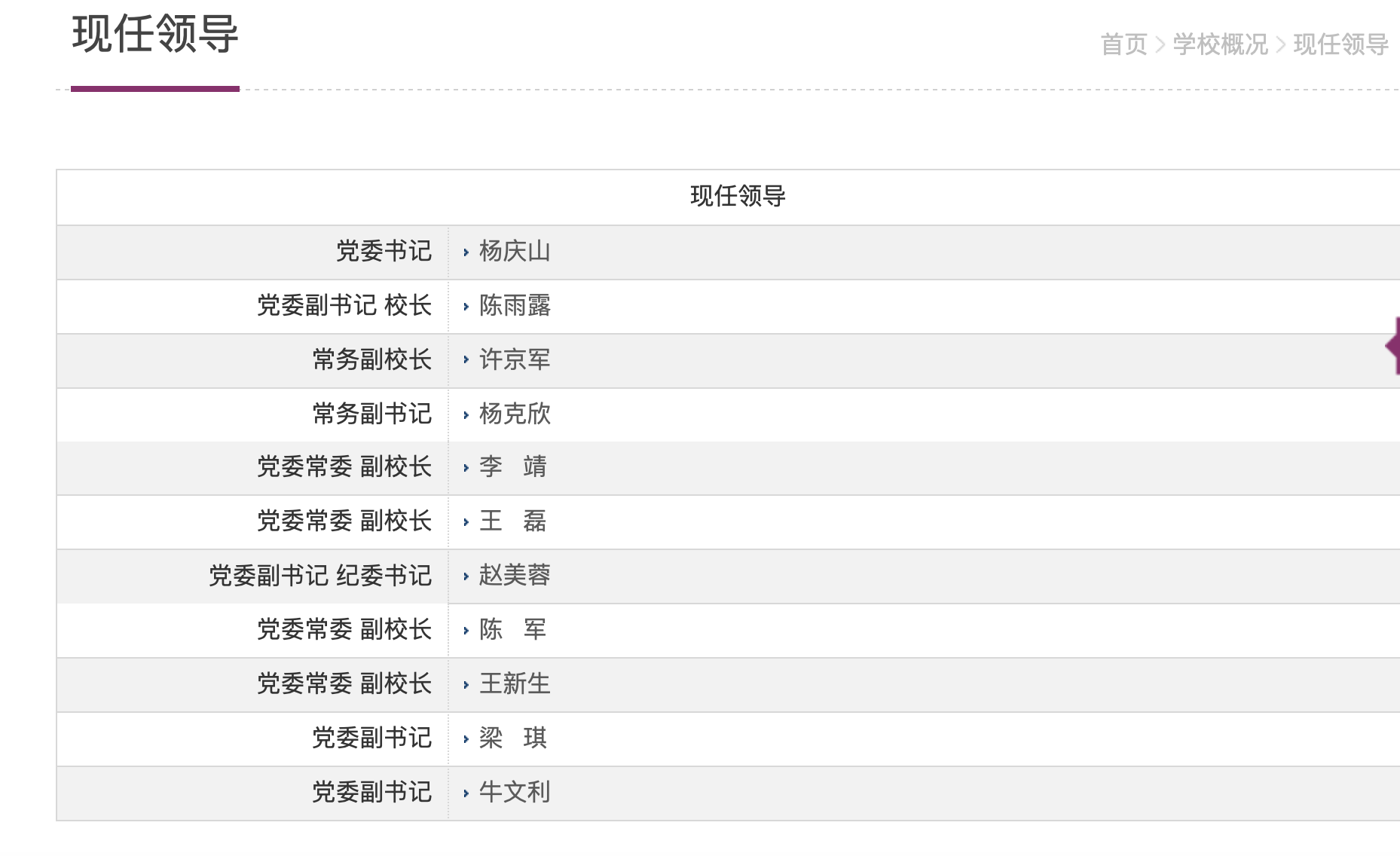Screen dimensions: 1400x856
Task: Click the arrow icon before 许京军
Action: 467,360
